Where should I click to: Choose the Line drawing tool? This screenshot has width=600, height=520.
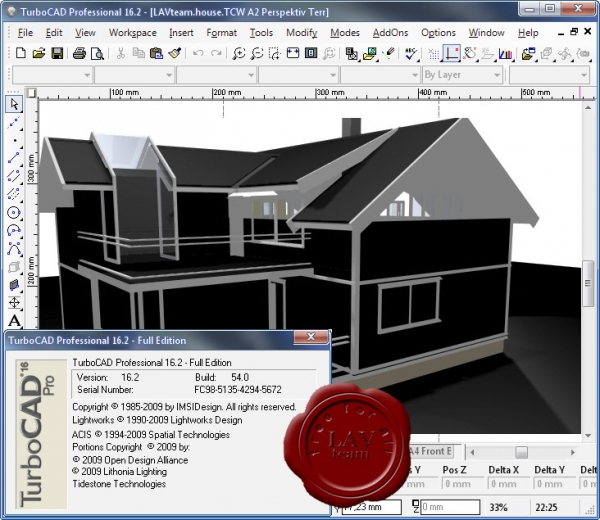(x=15, y=158)
